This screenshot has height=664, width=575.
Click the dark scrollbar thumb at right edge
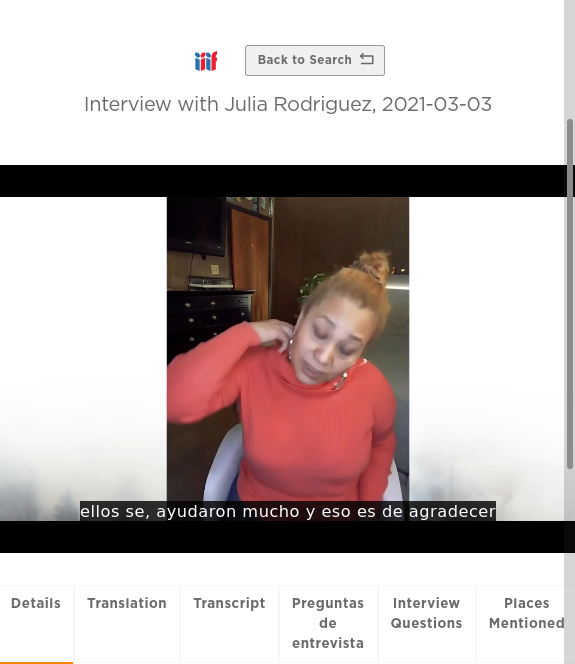(570, 294)
